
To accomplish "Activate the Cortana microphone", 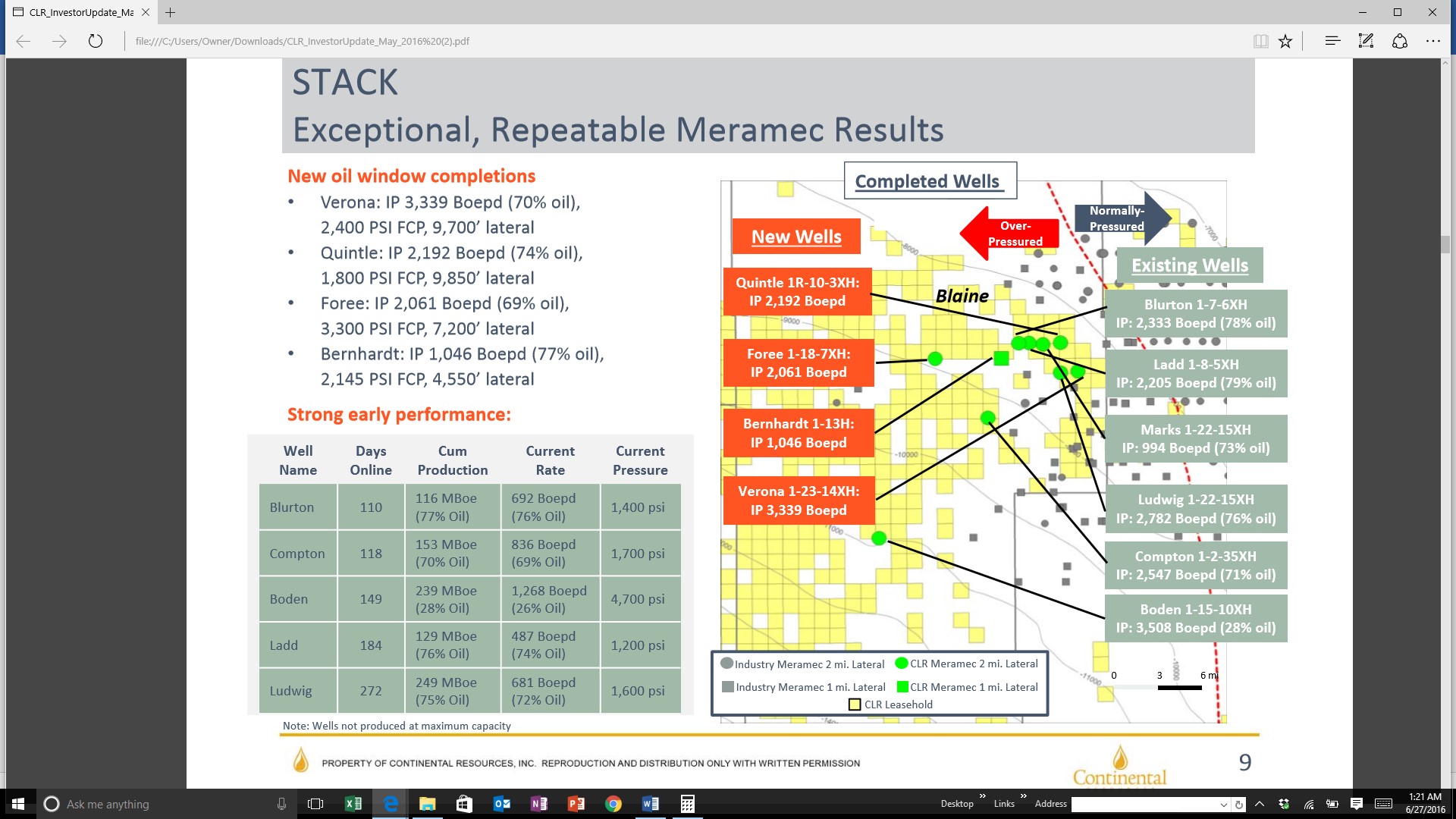I will coord(281,804).
